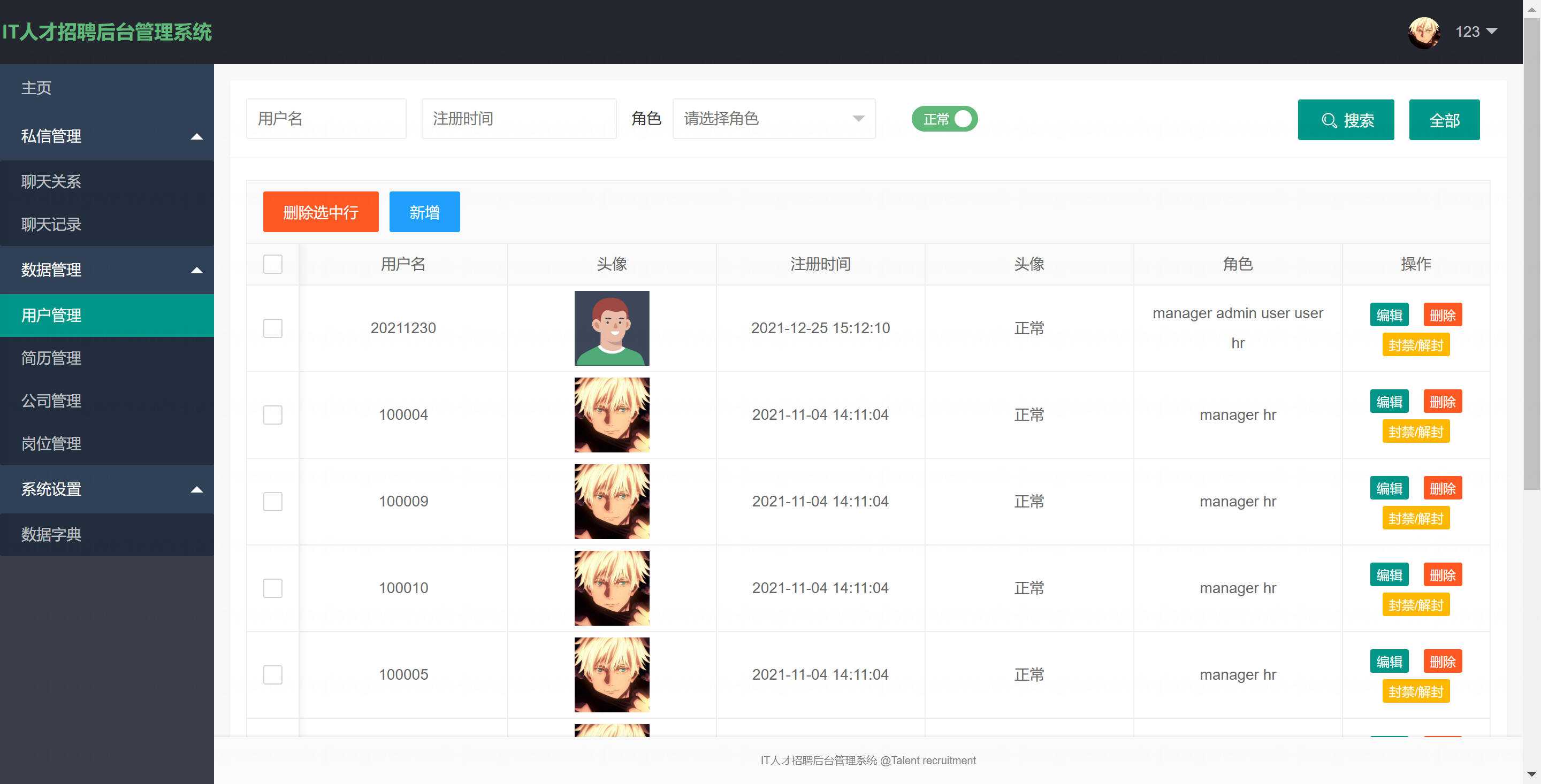Click the avatar thumbnail of user 100005
The width and height of the screenshot is (1541, 784).
612,675
